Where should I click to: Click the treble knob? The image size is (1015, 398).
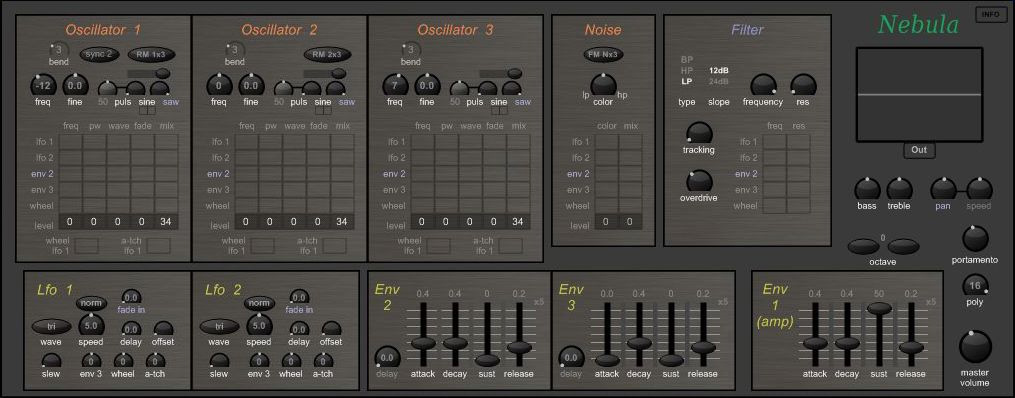(899, 189)
